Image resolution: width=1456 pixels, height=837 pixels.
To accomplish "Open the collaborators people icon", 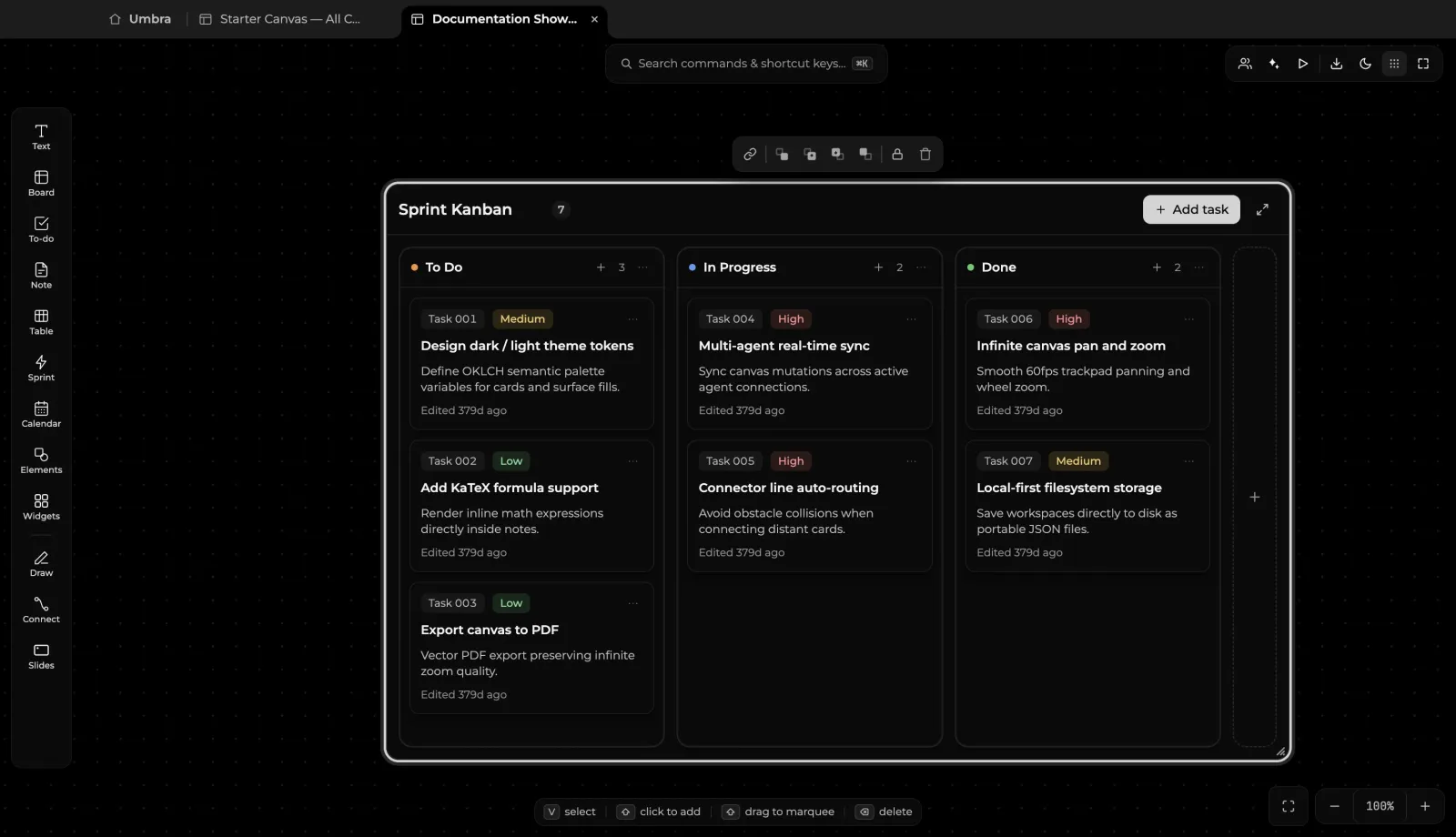I will [1245, 64].
